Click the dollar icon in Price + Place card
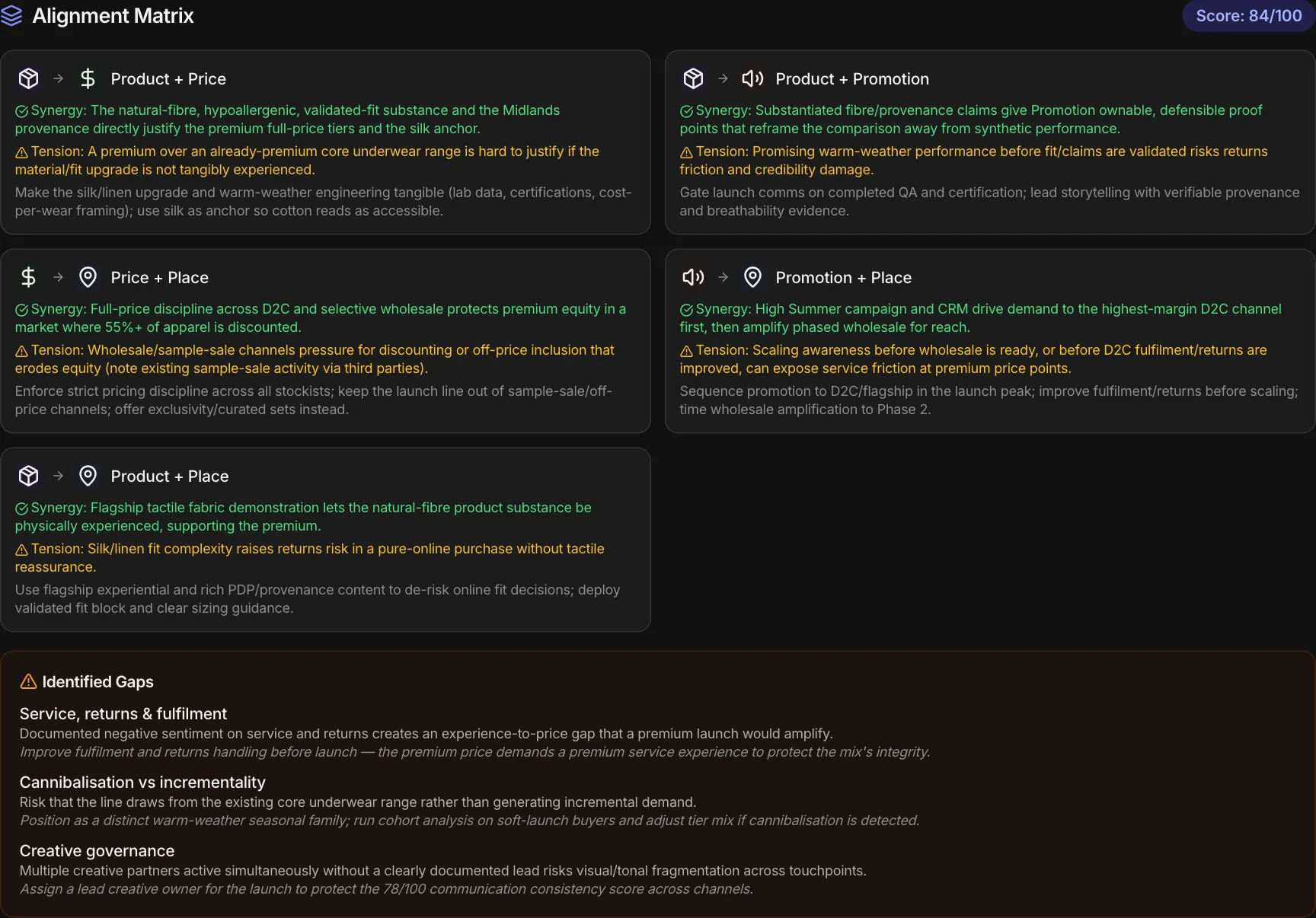 (29, 277)
